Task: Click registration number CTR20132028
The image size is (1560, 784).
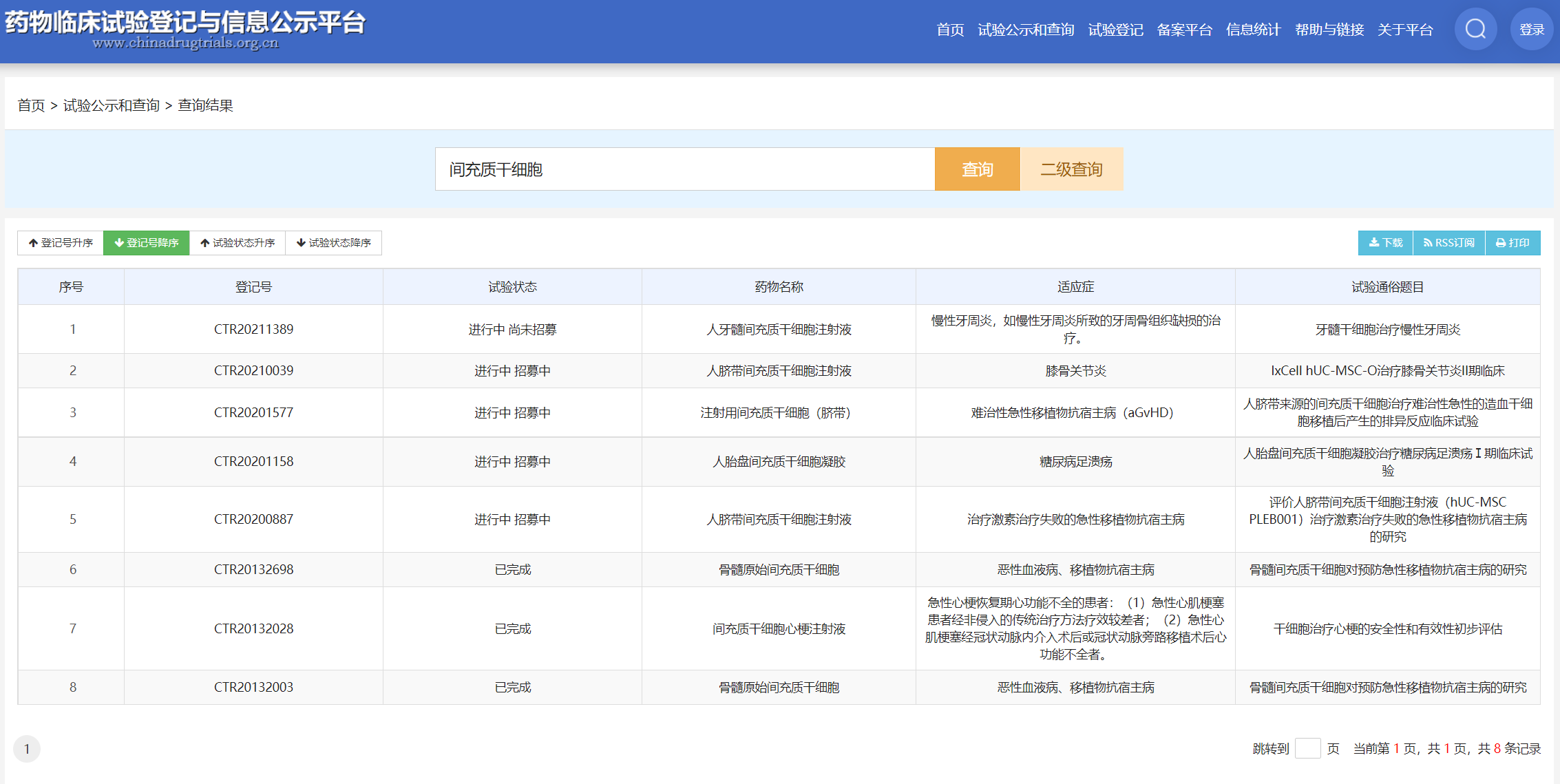Action: coord(253,628)
